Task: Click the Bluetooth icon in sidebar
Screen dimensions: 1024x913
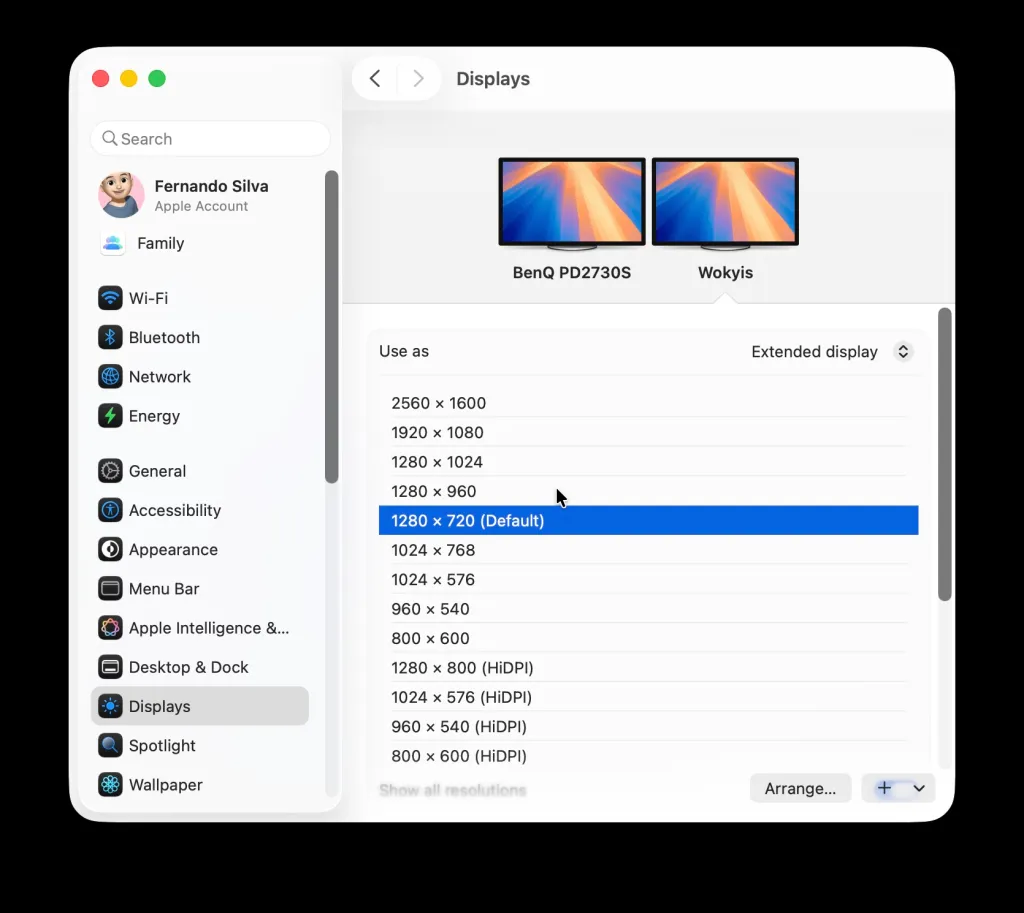Action: click(x=110, y=337)
